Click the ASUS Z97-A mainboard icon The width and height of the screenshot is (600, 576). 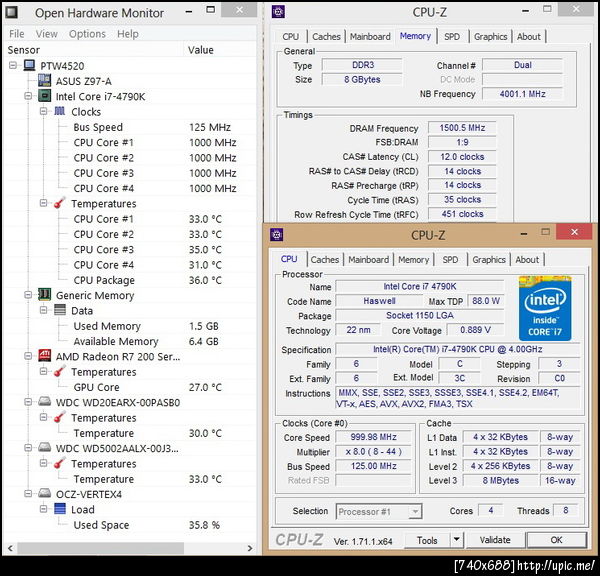pyautogui.click(x=44, y=81)
